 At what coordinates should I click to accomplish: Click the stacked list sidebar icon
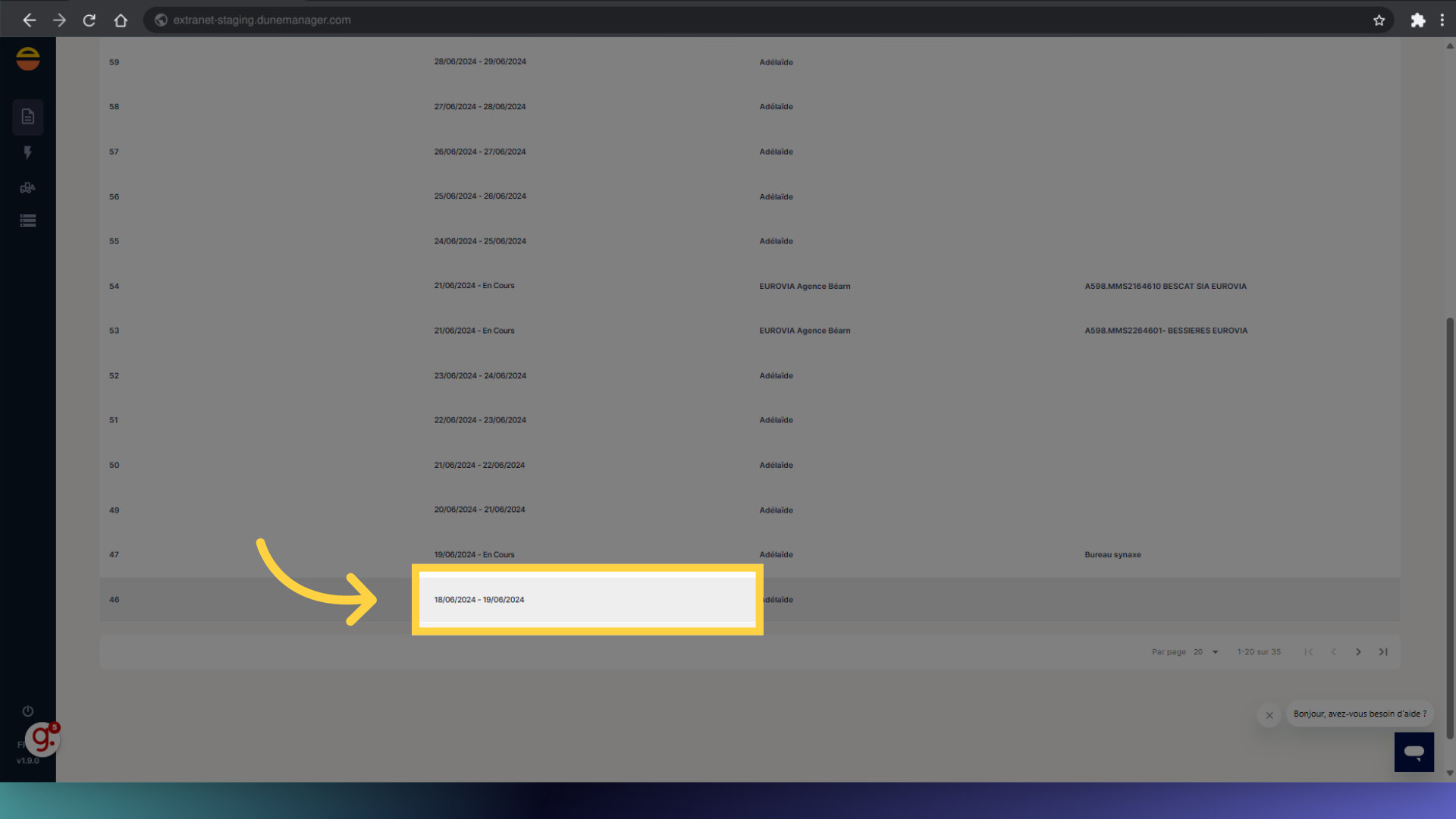tap(28, 221)
